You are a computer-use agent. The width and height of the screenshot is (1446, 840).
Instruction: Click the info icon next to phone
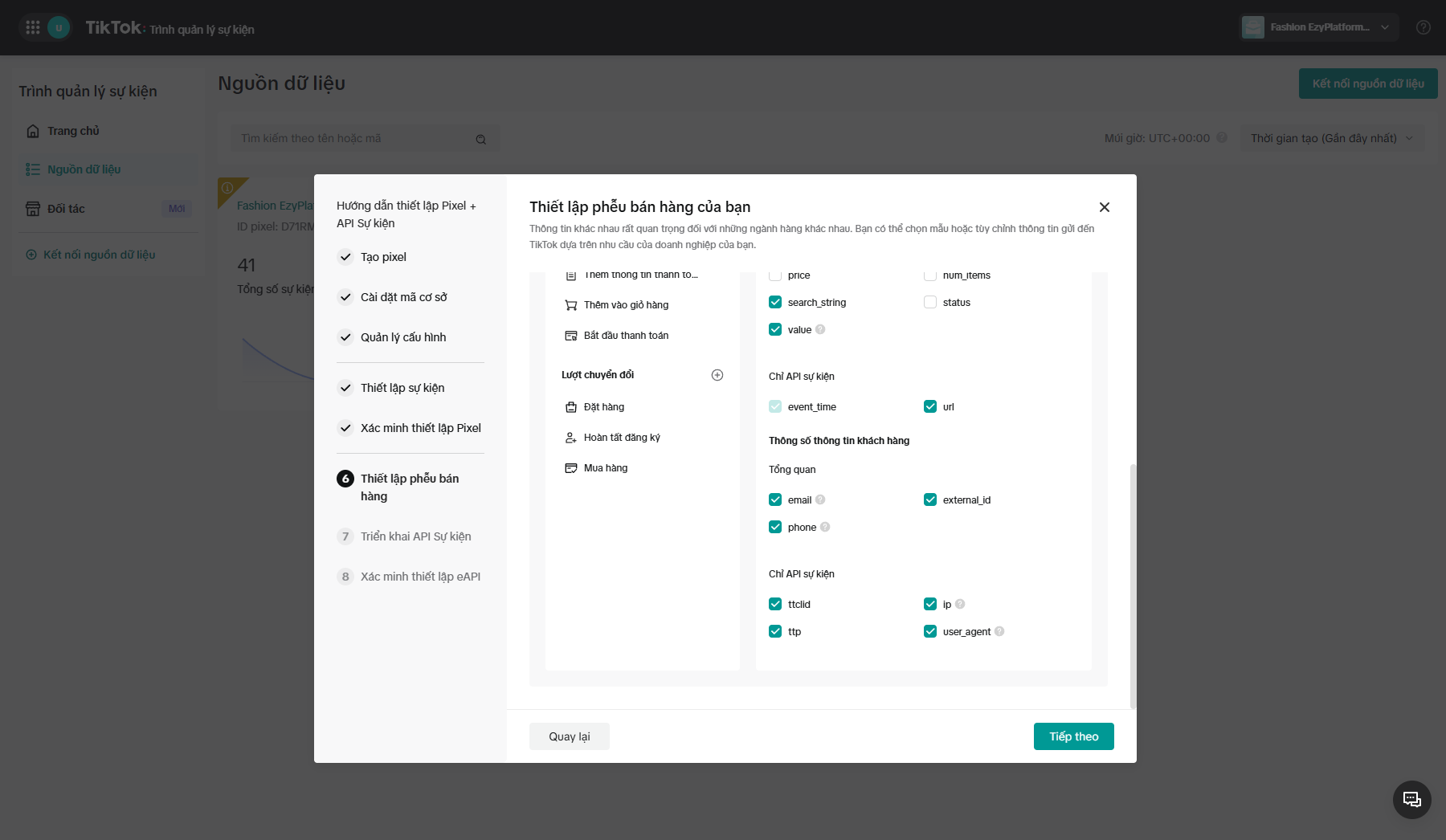[x=825, y=527]
